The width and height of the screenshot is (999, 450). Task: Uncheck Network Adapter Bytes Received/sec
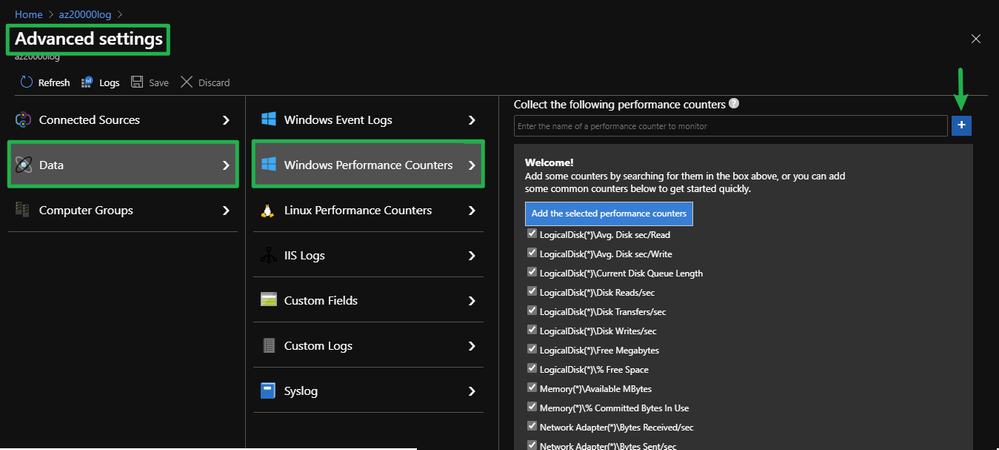click(x=532, y=426)
